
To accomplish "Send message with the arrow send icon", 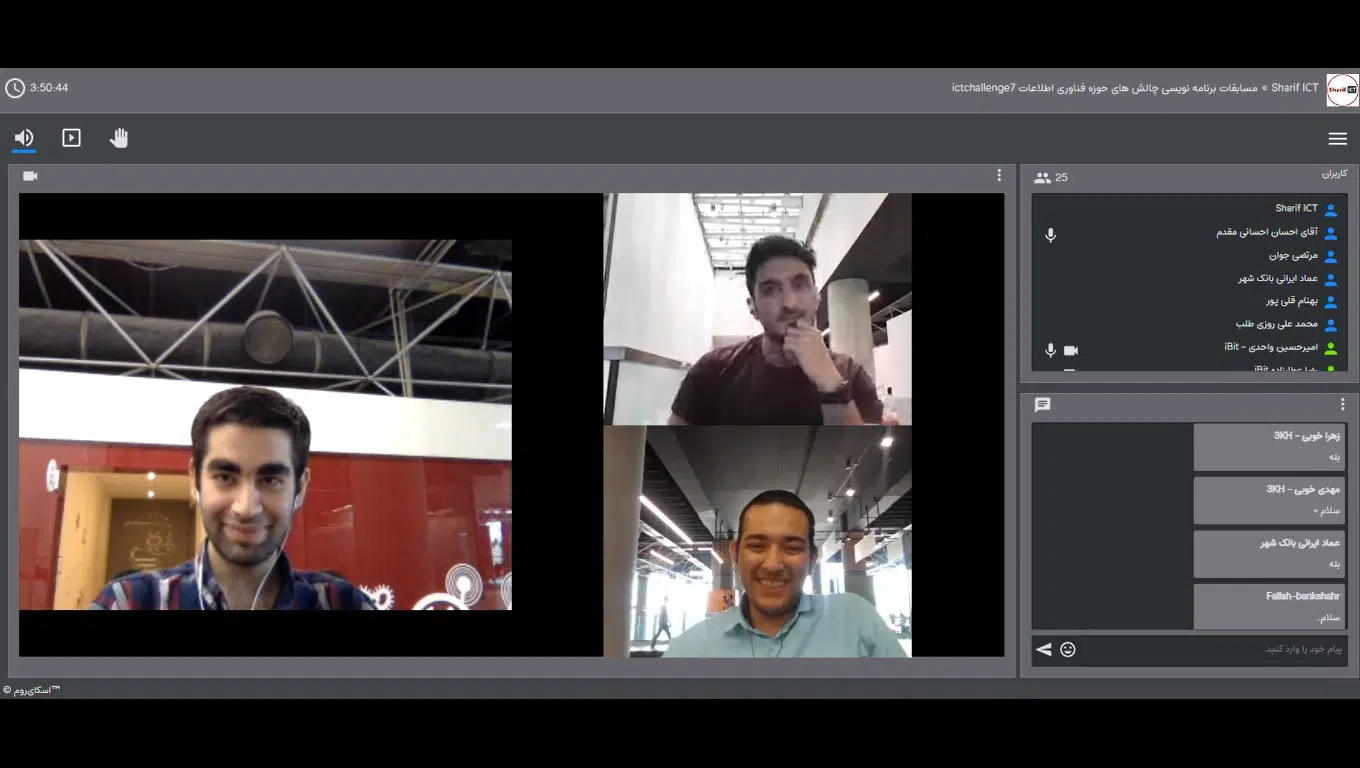I will 1043,650.
